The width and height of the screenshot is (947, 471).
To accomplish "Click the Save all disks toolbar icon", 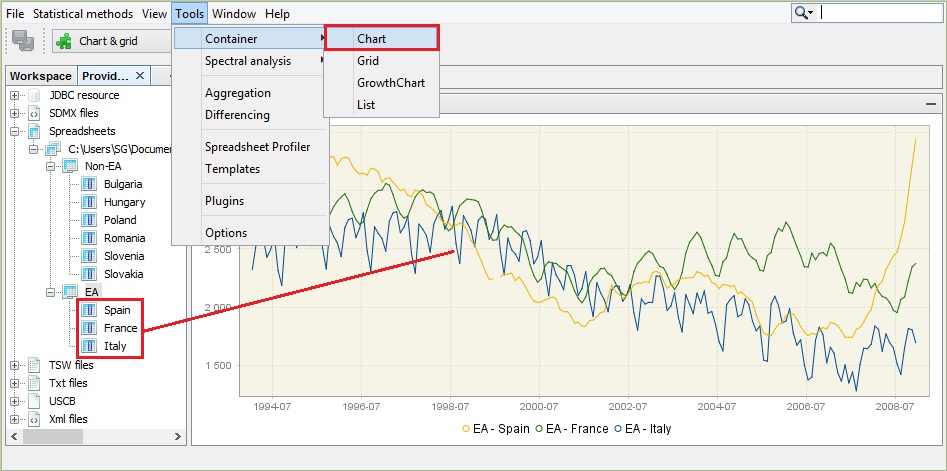I will pos(23,41).
